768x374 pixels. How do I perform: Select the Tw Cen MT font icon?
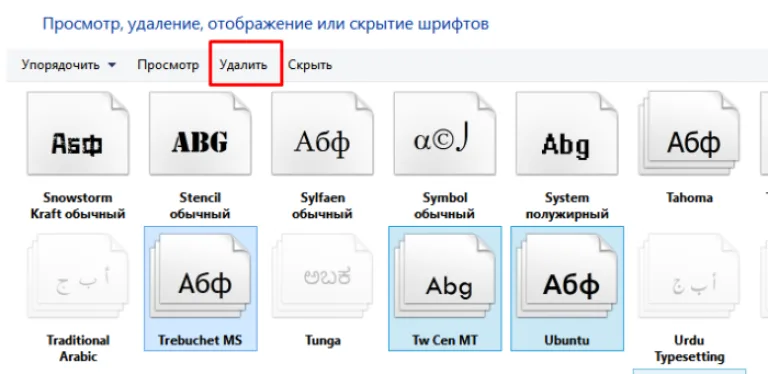coord(445,276)
